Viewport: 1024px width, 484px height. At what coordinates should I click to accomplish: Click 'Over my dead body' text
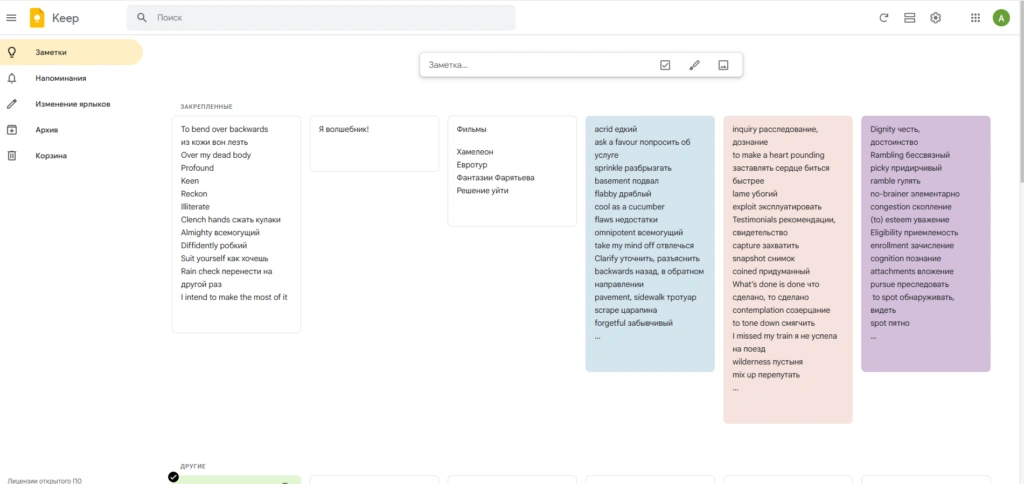[x=216, y=155]
